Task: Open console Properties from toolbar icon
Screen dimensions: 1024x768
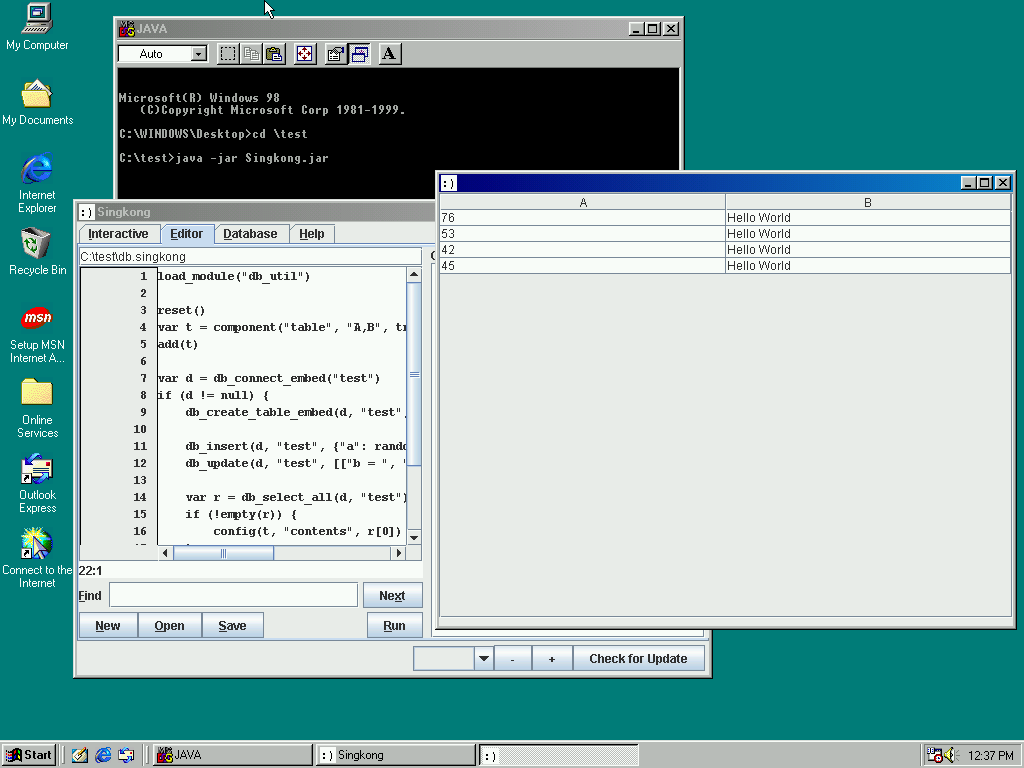Action: tap(336, 54)
